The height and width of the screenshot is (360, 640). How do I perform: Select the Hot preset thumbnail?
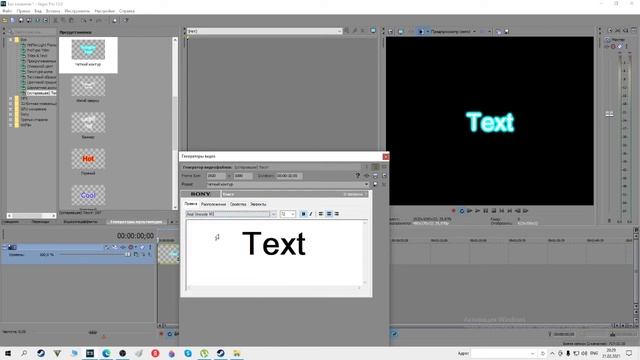[x=88, y=159]
